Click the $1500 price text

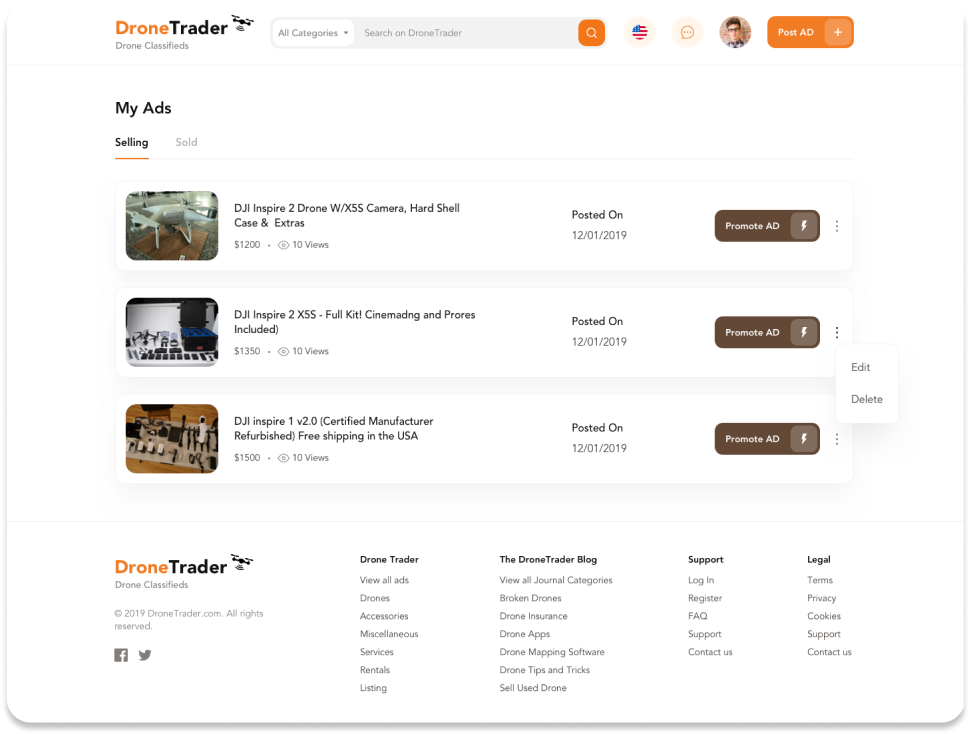(247, 458)
